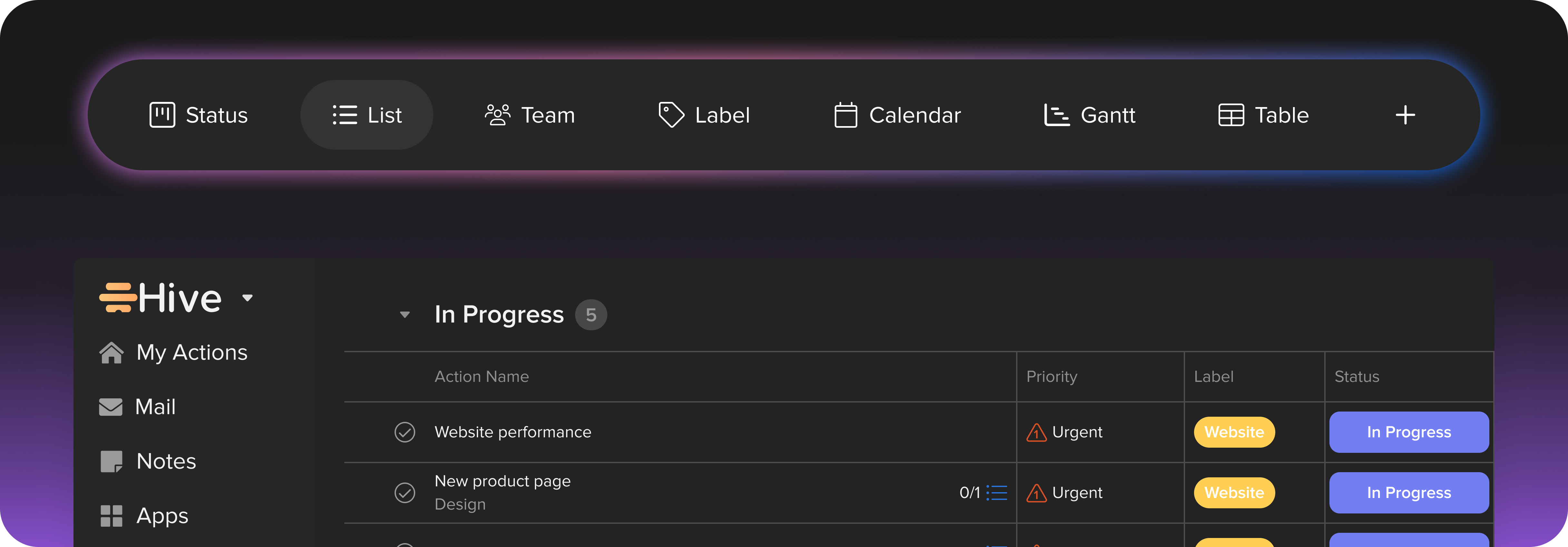The width and height of the screenshot is (1568, 547).
Task: Click the Label column header
Action: click(x=1214, y=377)
